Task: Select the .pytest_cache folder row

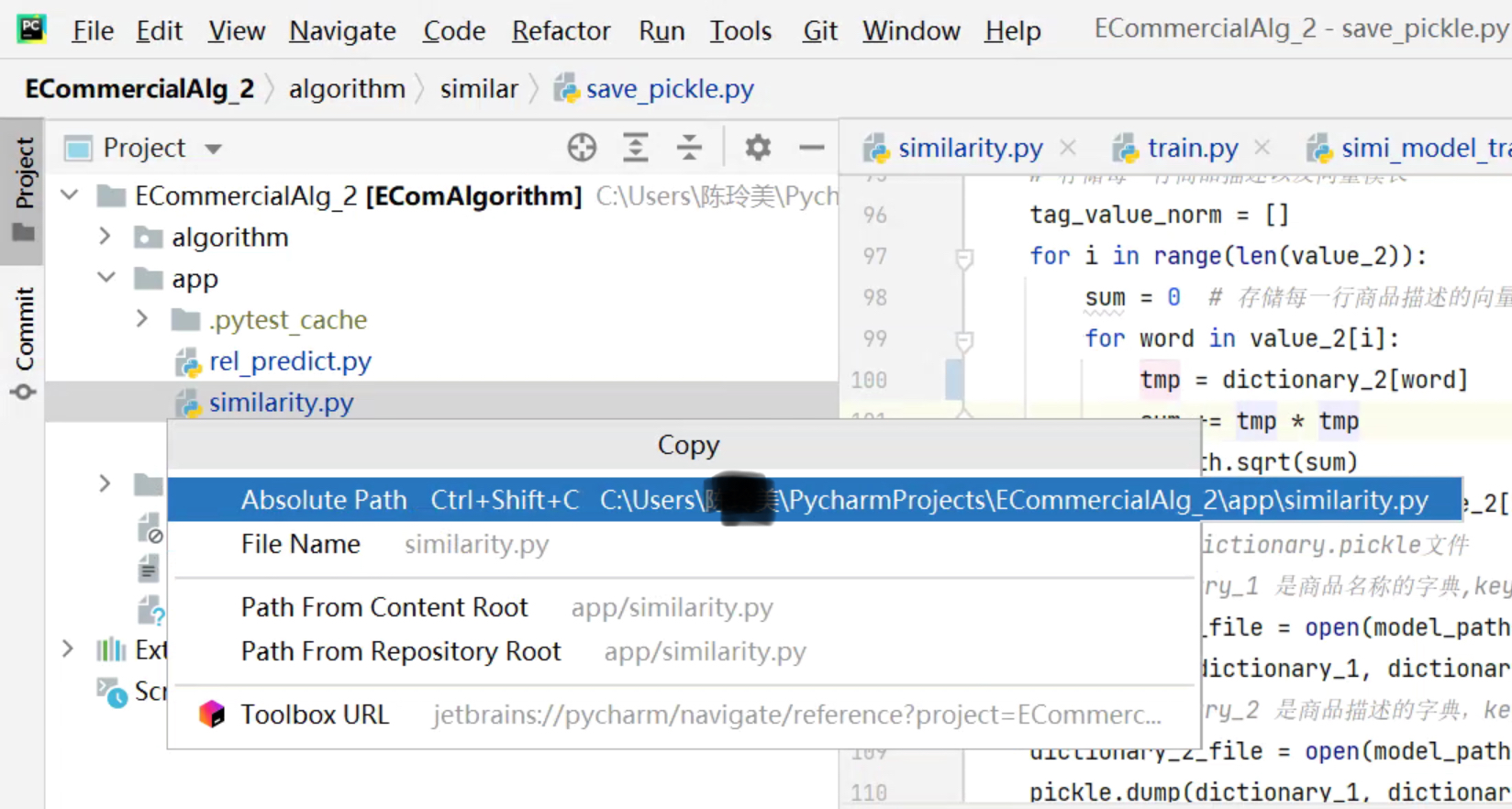Action: (x=442, y=320)
